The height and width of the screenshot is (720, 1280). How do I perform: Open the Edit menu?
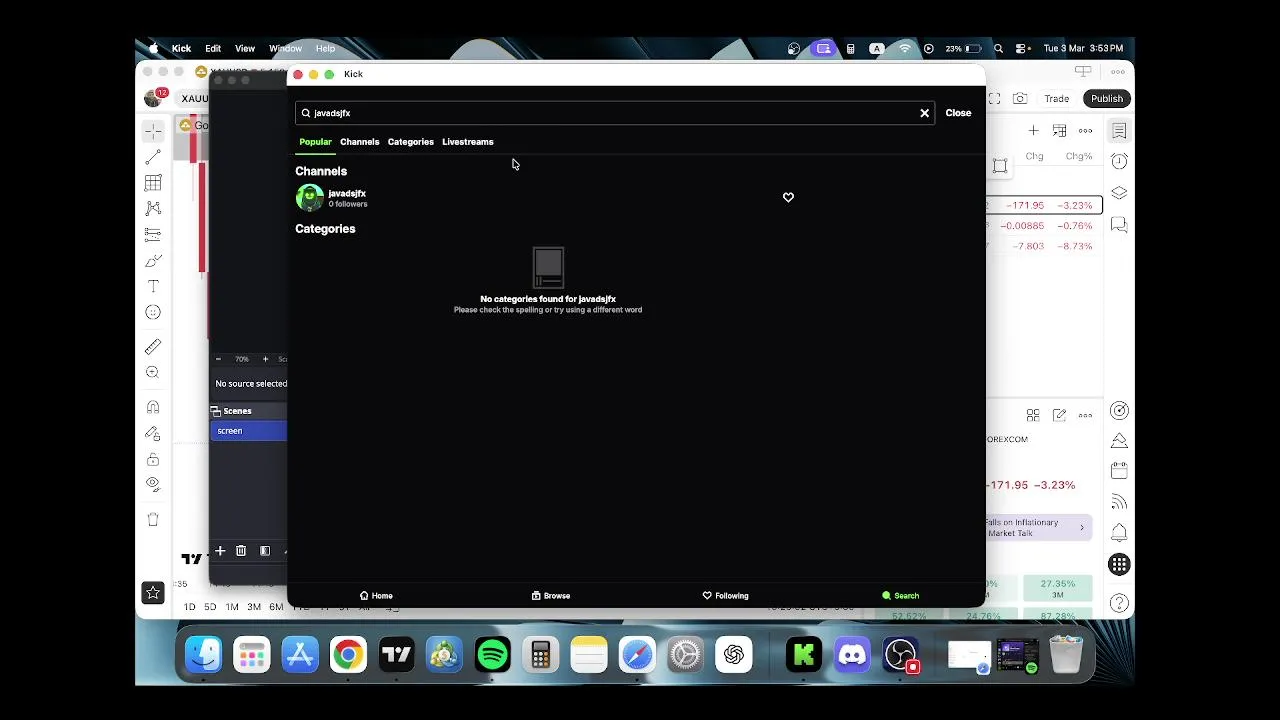[213, 48]
